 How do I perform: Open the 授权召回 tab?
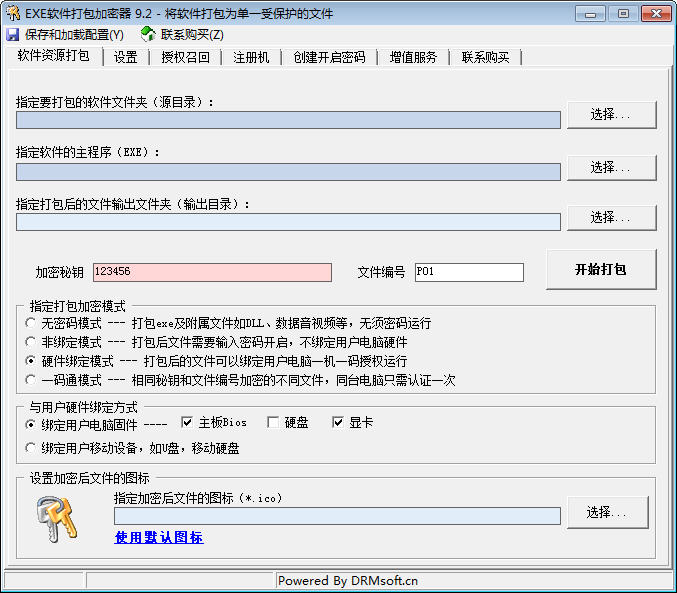pos(185,57)
